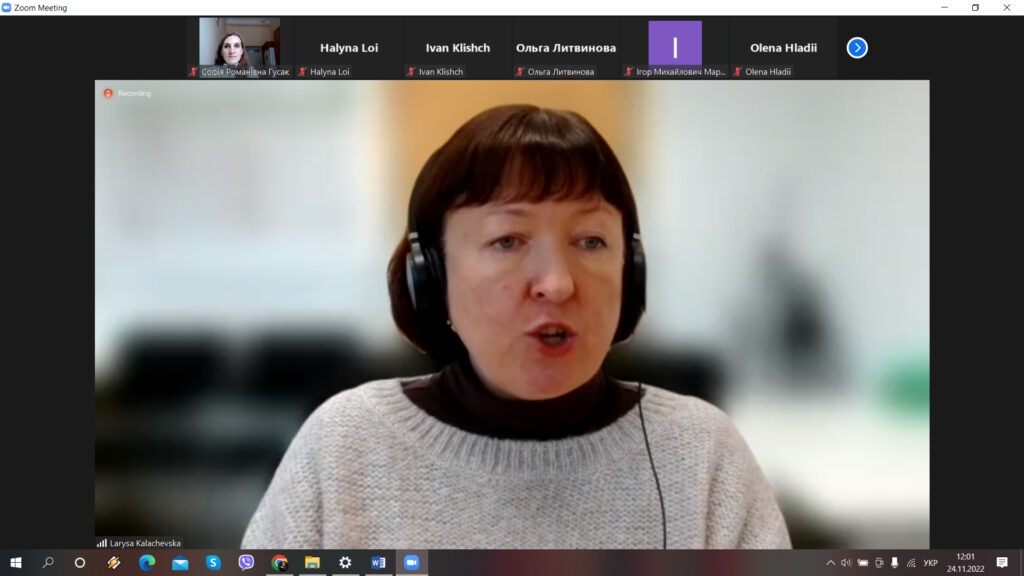Screen dimensions: 1024x576
Task: Toggle the system volume speaker icon
Action: [x=845, y=563]
